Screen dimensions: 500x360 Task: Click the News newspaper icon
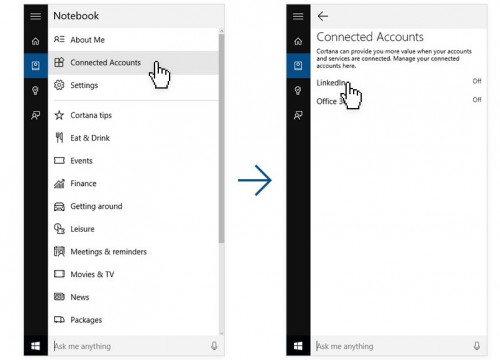(59, 296)
